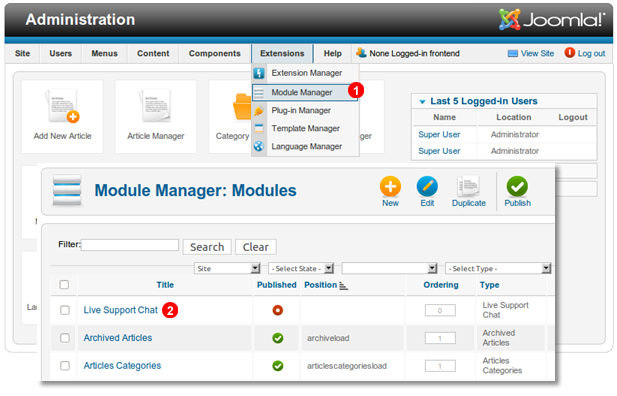Click the Module Manager stacked bars icon
Viewport: 617px width, 396px height.
coord(67,190)
